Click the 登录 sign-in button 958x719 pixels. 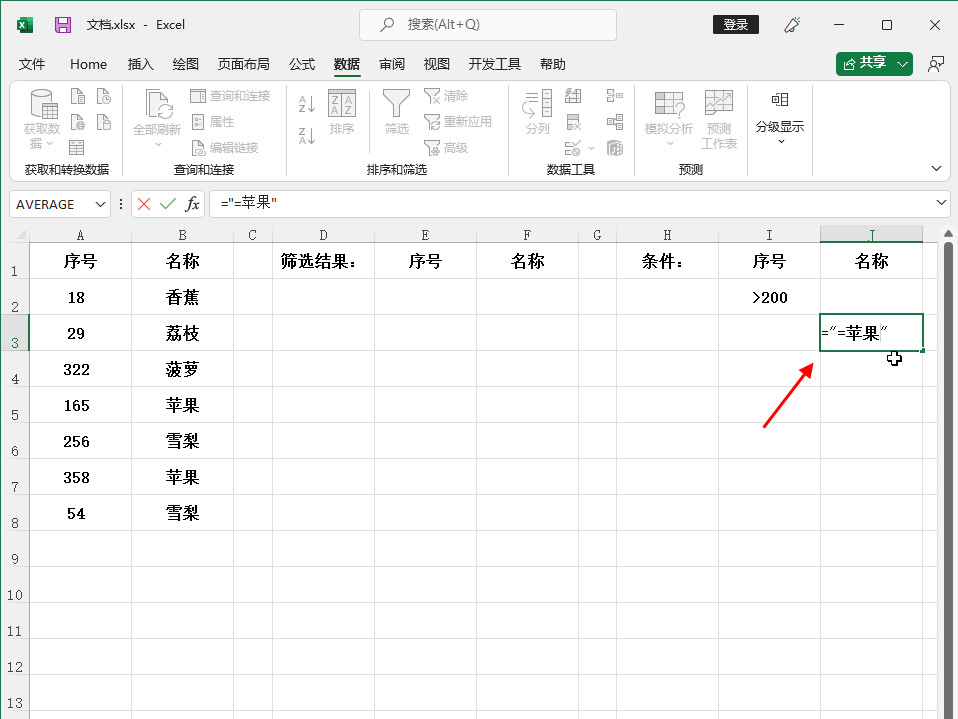pyautogui.click(x=736, y=24)
